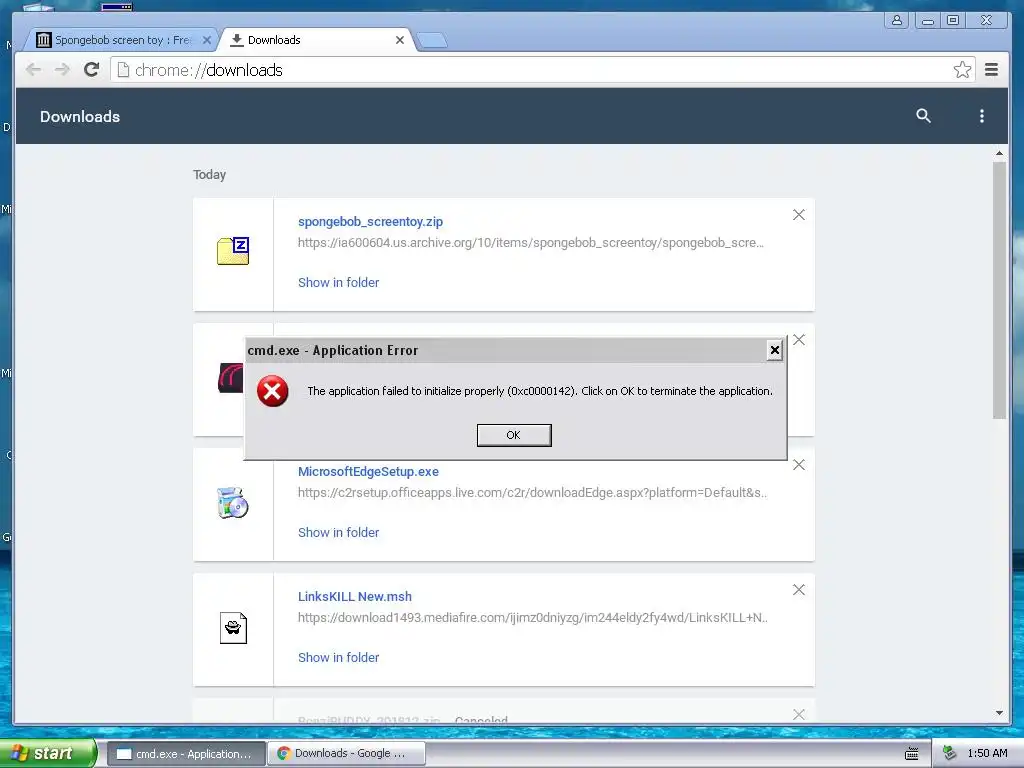Bookmark this page with the star icon
The height and width of the screenshot is (768, 1024).
click(962, 69)
